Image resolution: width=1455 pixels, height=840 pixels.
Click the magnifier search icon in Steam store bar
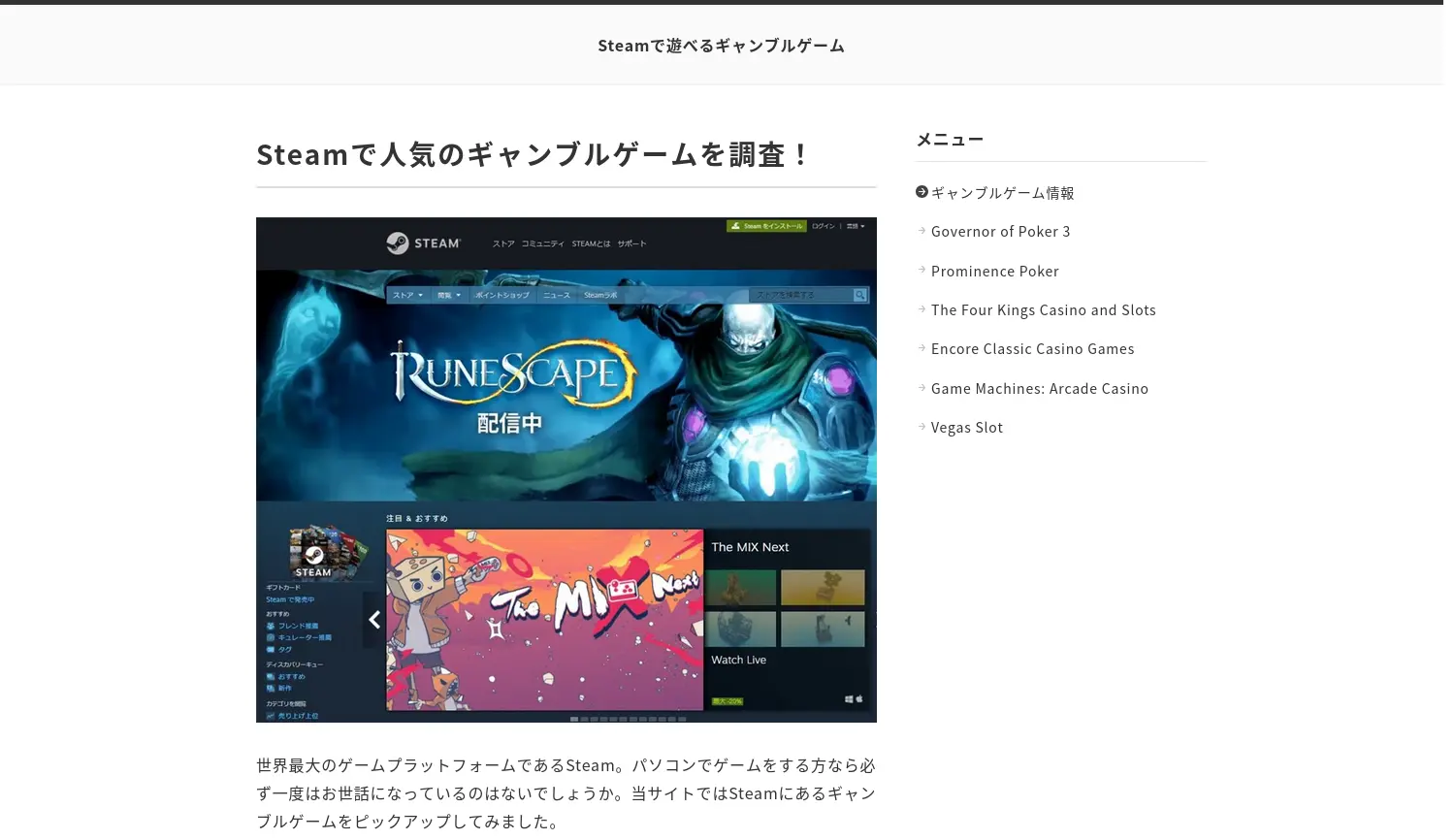tap(859, 295)
